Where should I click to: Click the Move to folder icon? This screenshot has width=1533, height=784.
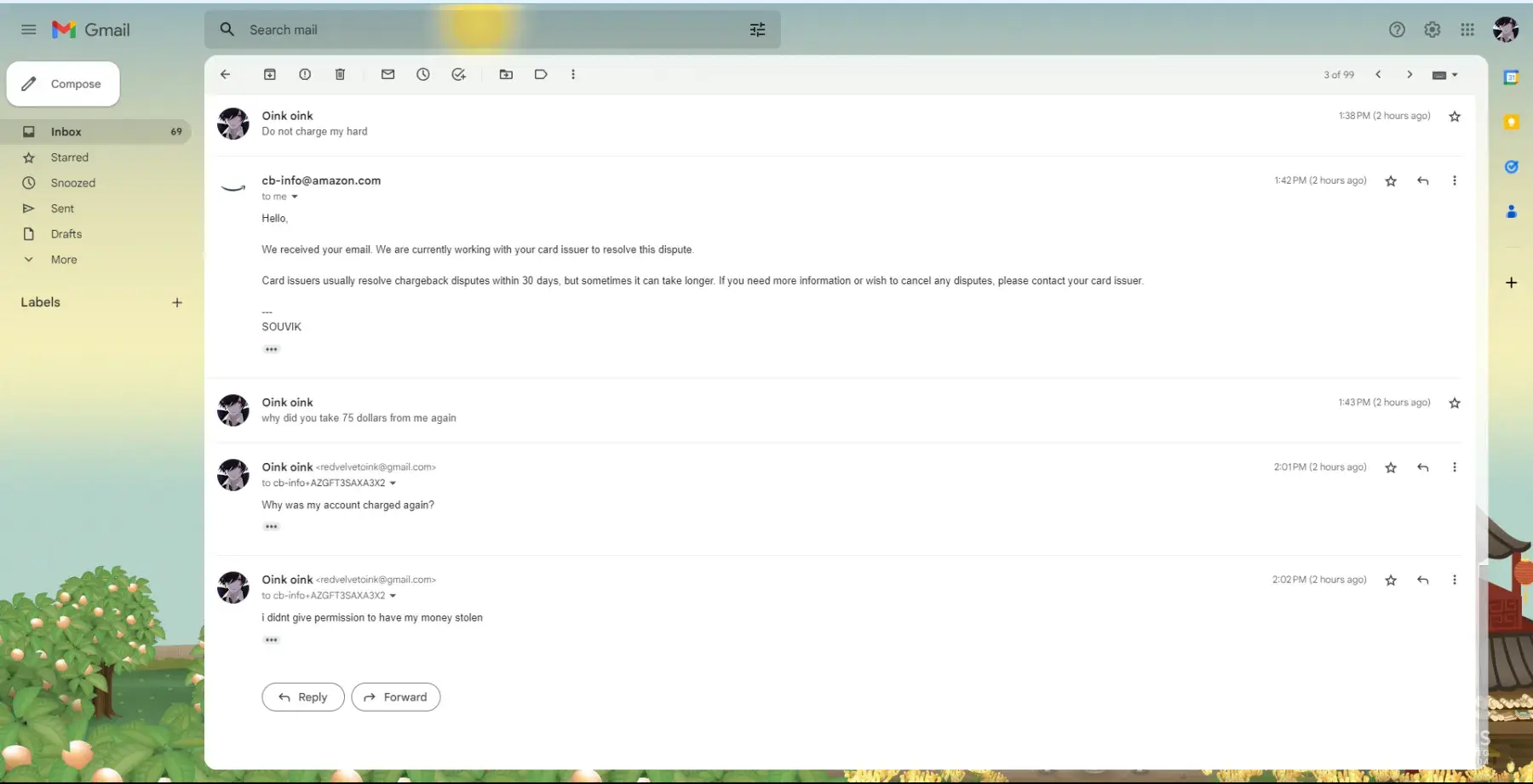506,75
